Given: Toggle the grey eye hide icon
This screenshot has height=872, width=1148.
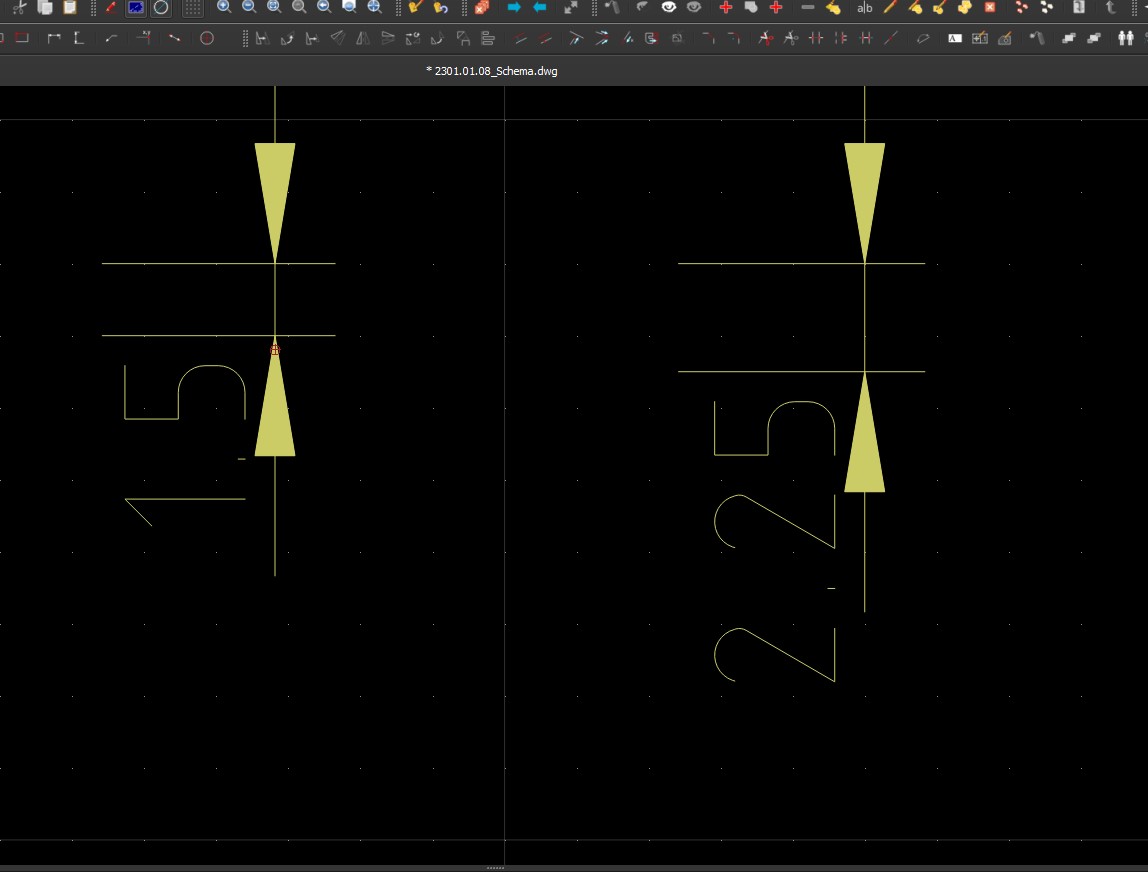Looking at the screenshot, I should tap(693, 7).
